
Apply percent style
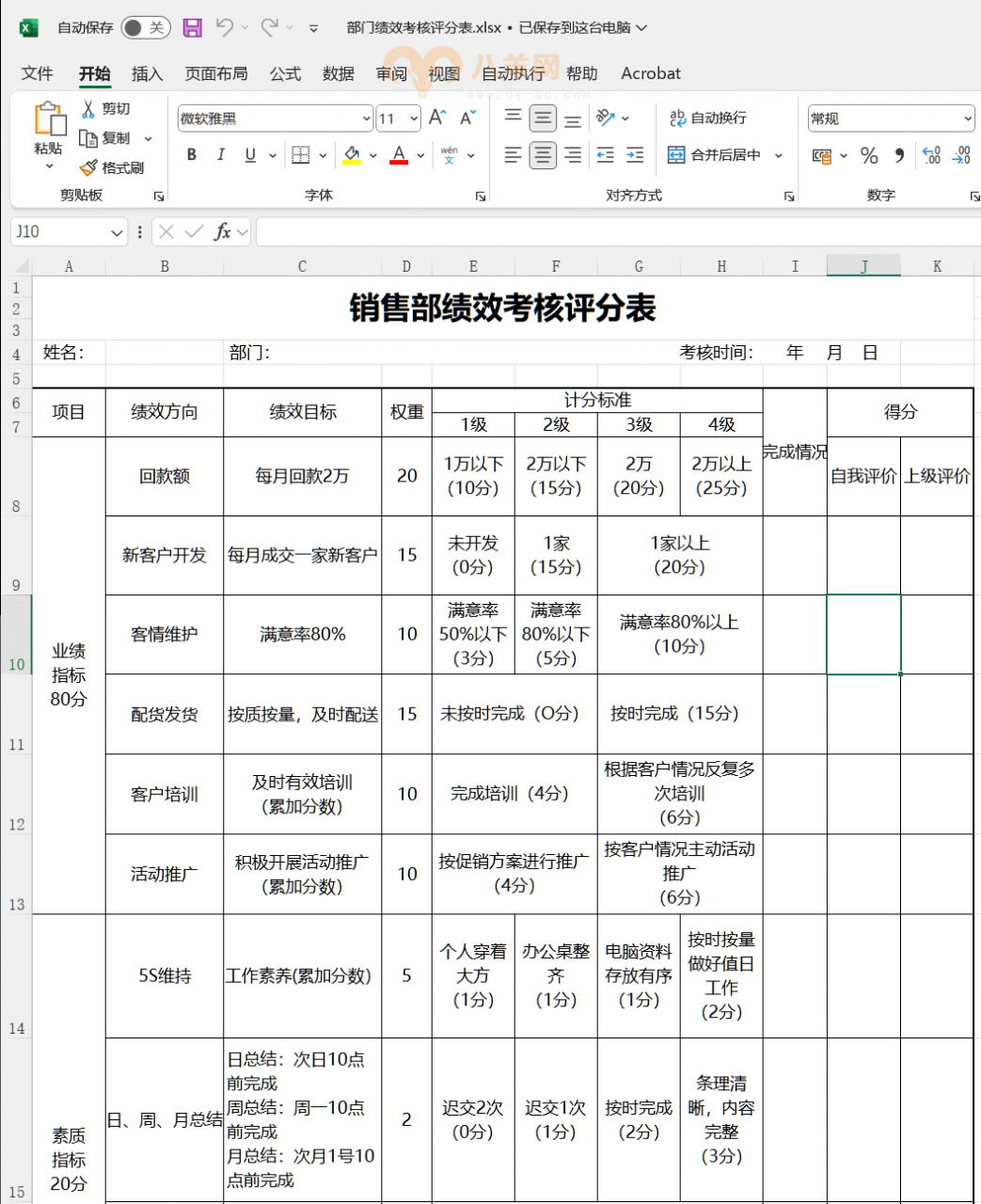pyautogui.click(x=869, y=155)
